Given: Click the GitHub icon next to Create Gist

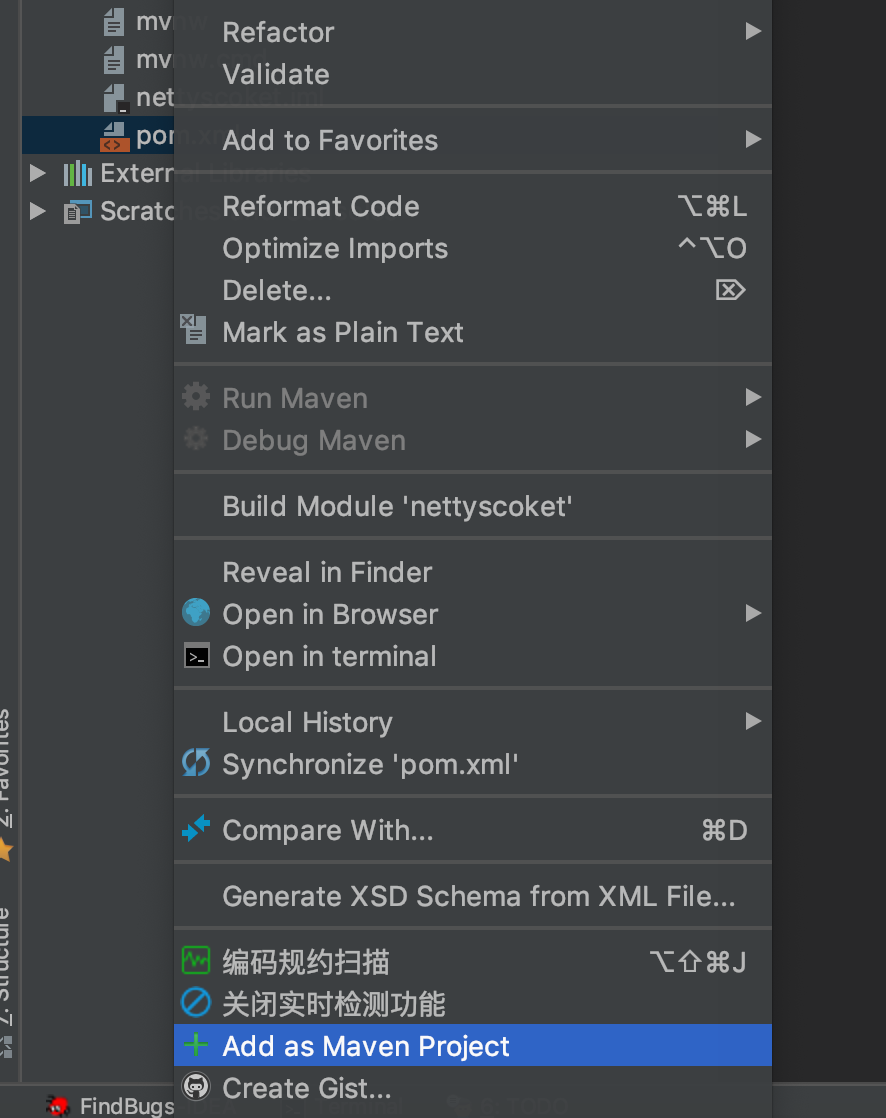Looking at the screenshot, I should point(195,1088).
